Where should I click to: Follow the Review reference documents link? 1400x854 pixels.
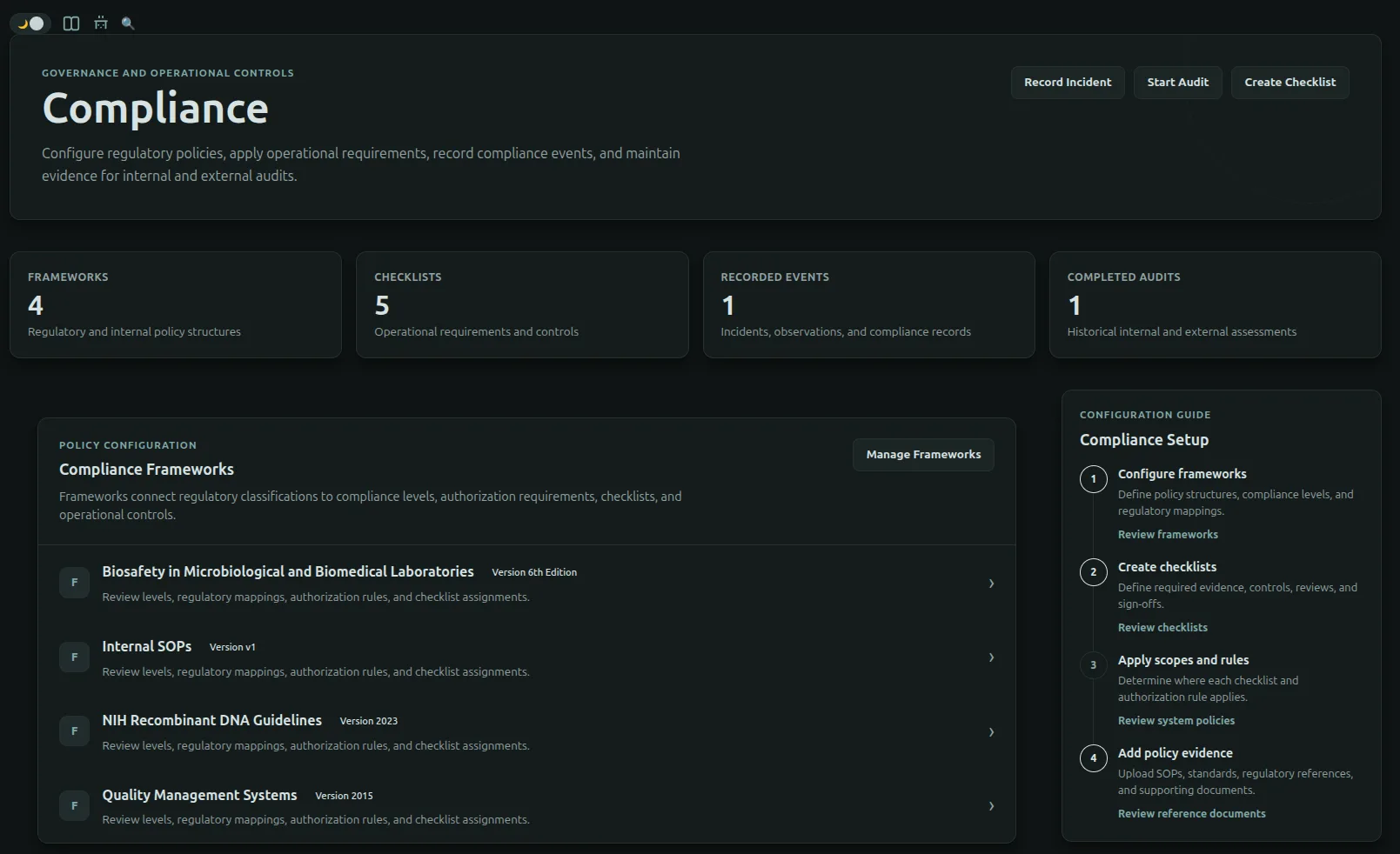pos(1192,814)
